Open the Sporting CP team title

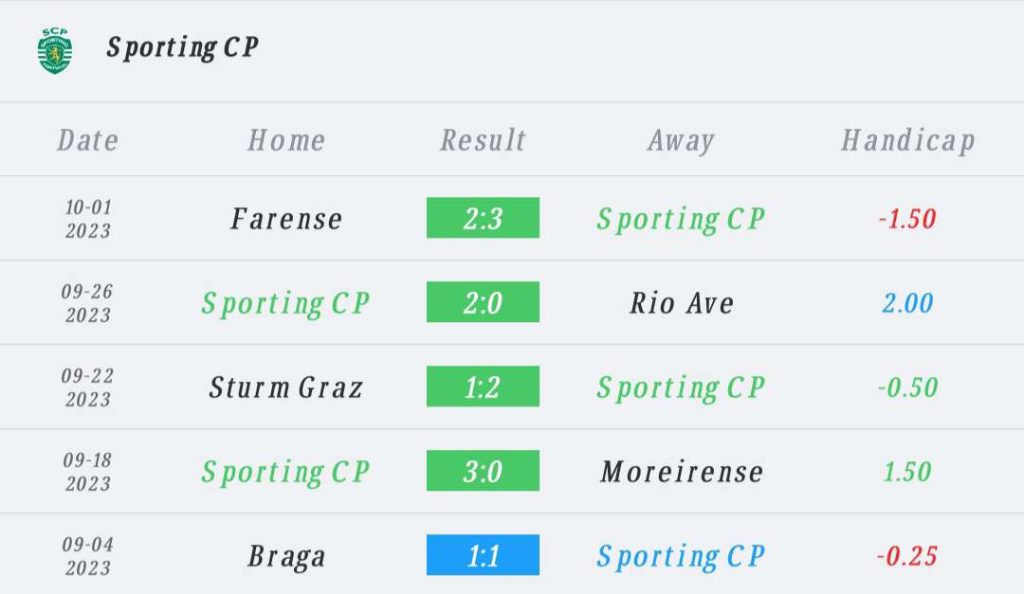[x=182, y=48]
